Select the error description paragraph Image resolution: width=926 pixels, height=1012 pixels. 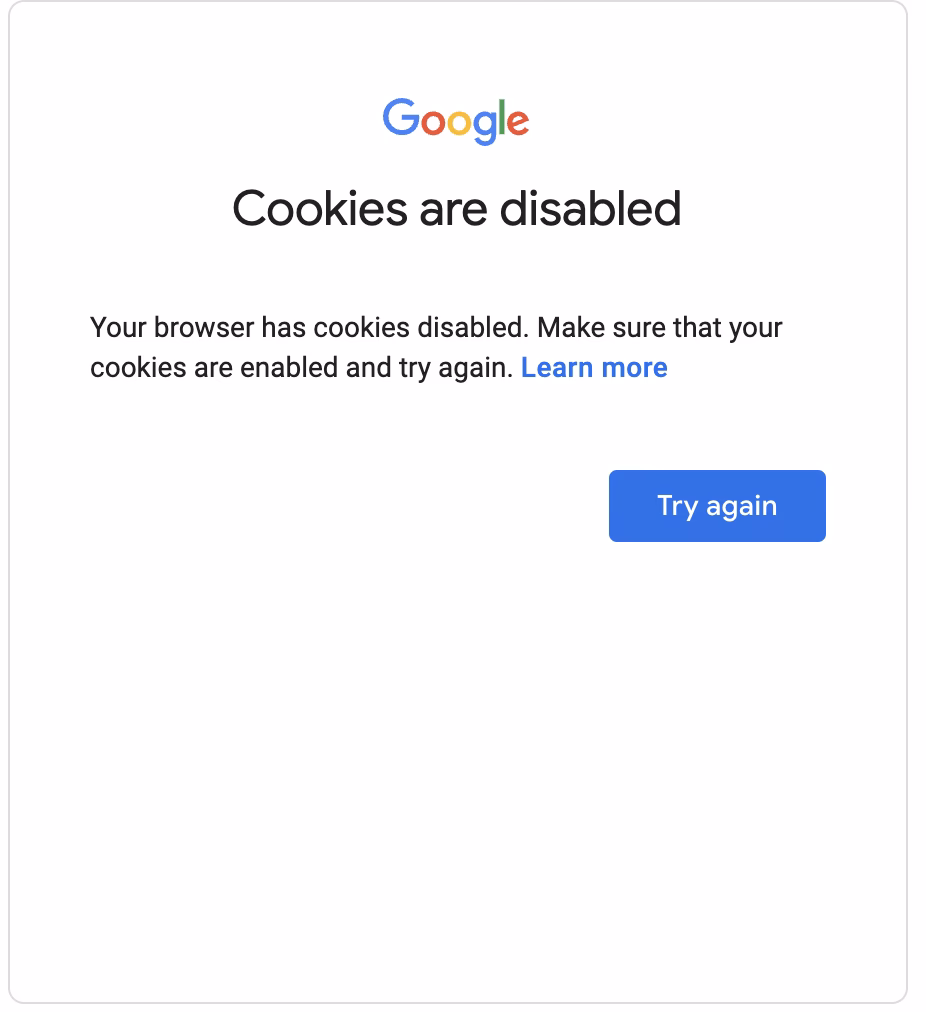tap(437, 347)
